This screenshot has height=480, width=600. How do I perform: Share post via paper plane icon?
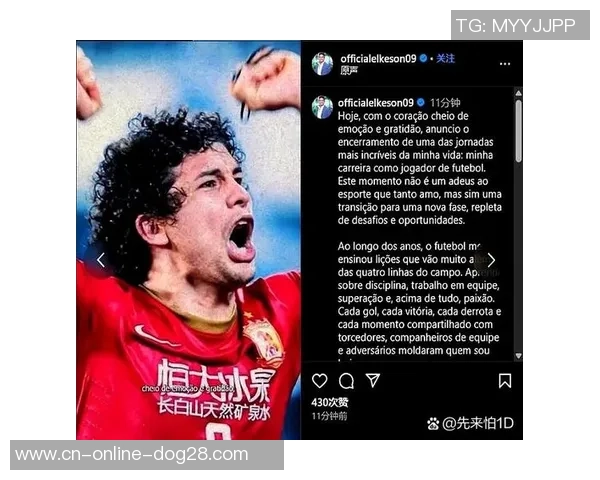tap(373, 380)
